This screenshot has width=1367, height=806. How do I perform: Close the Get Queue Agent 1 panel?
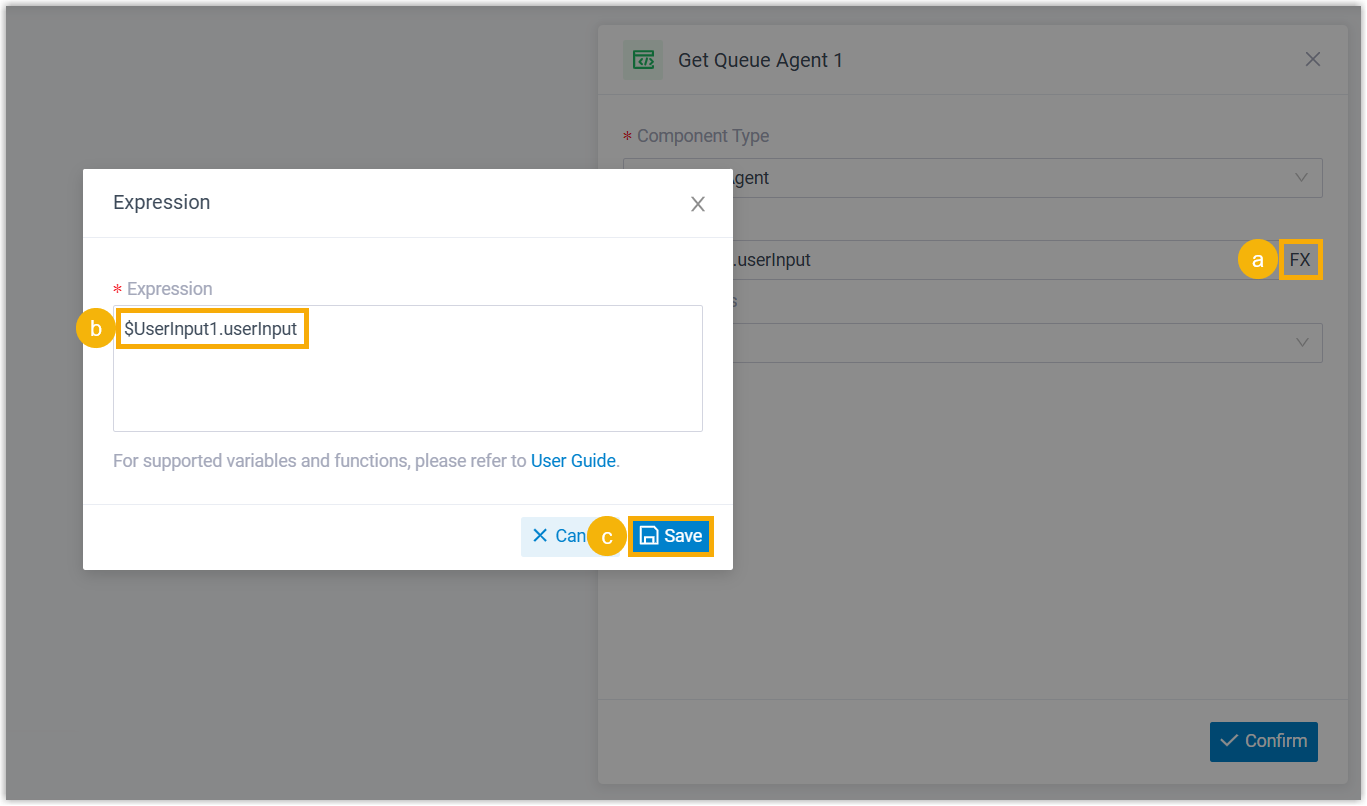click(1312, 59)
